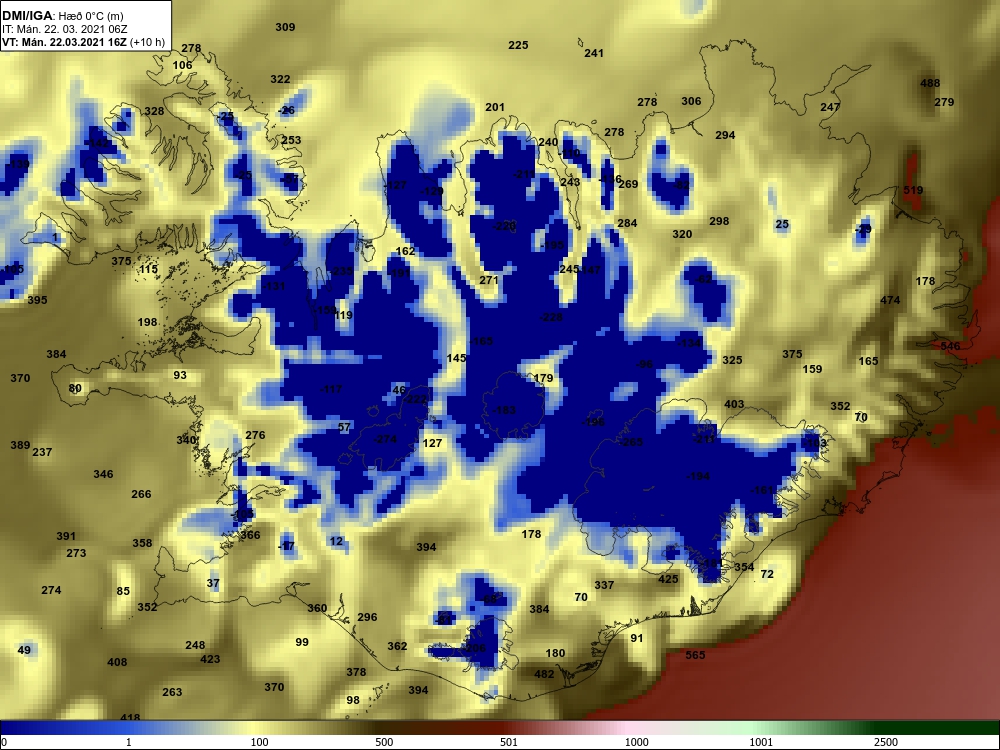Click the 320 map value
This screenshot has height=750, width=1000.
tap(682, 234)
